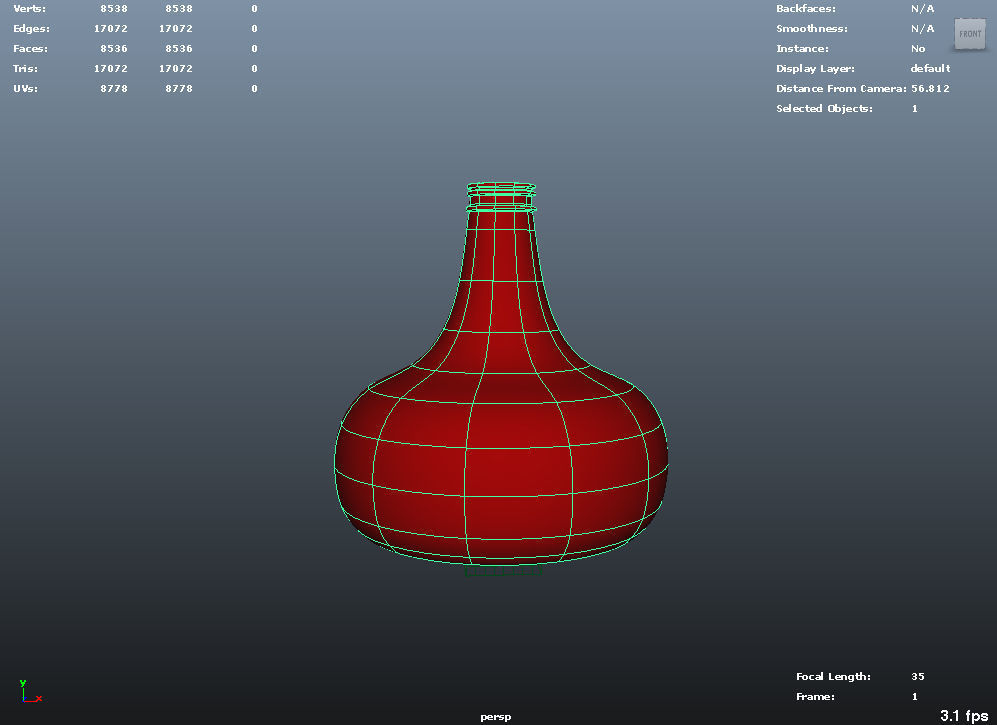The image size is (997, 725).
Task: Click the 1 value beside Frame
Action: pos(915,696)
